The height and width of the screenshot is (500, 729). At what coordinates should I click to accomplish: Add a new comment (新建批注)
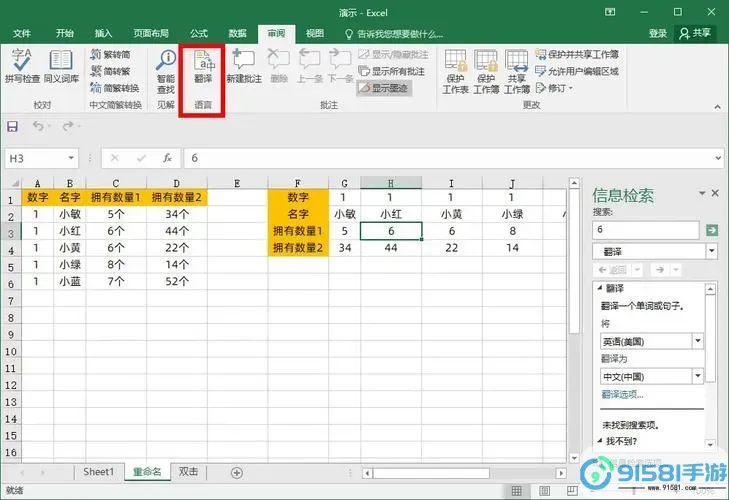pyautogui.click(x=244, y=67)
